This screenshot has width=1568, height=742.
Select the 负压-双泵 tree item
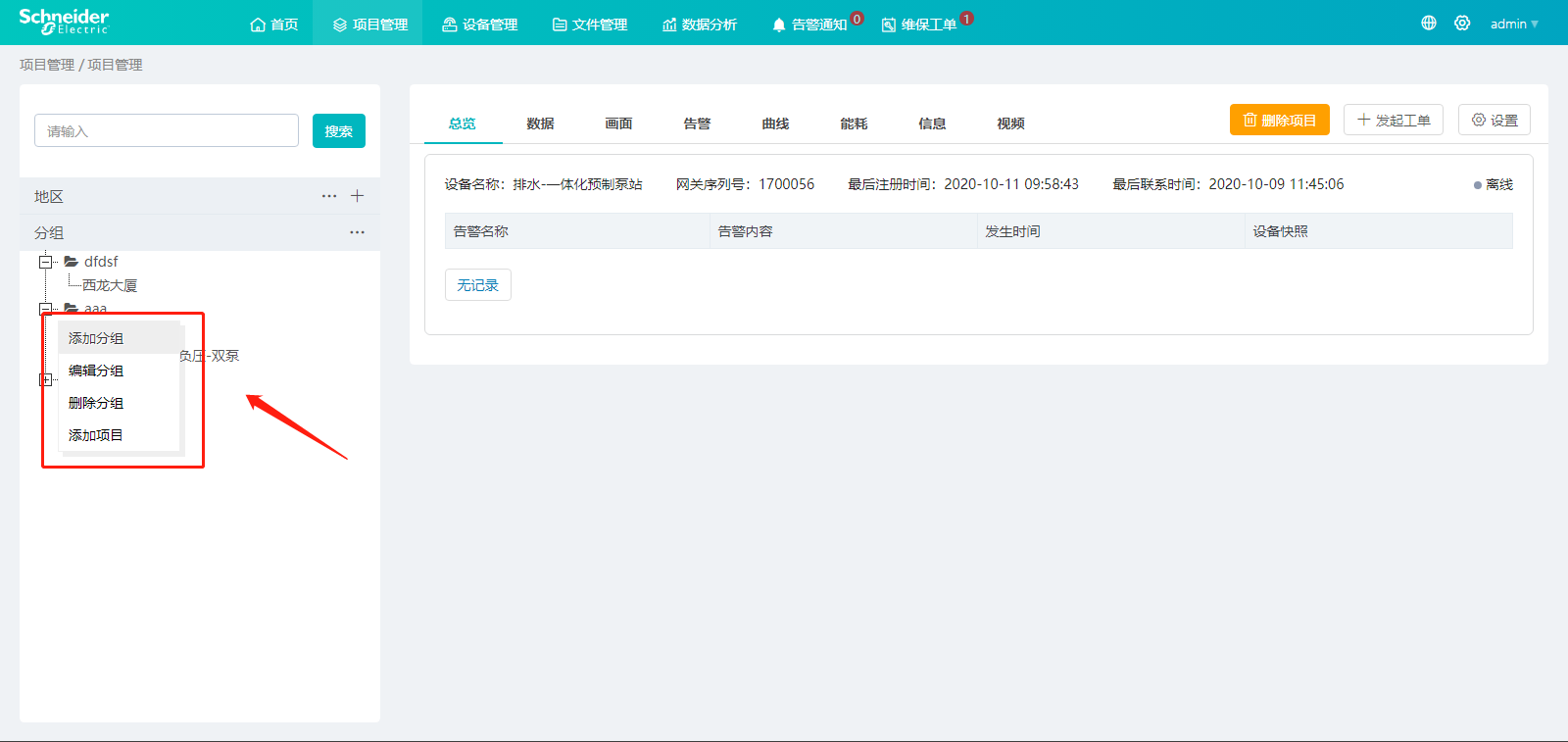[x=210, y=356]
